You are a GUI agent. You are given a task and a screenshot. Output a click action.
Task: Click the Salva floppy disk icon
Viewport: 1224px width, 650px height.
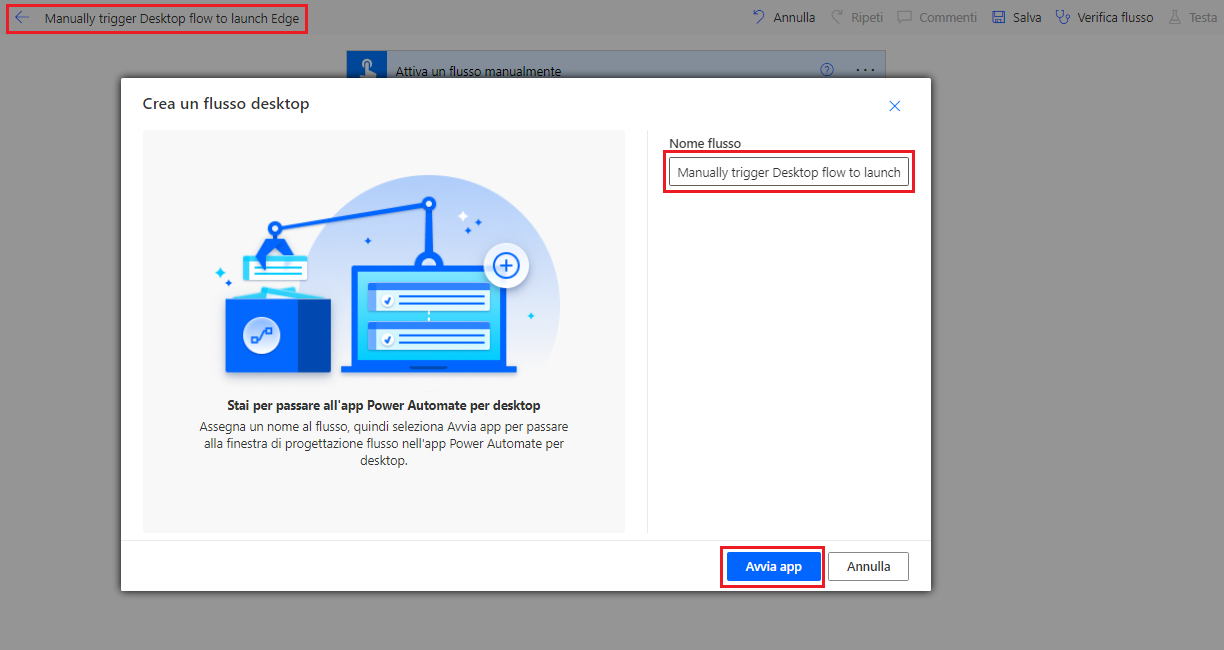click(x=998, y=17)
